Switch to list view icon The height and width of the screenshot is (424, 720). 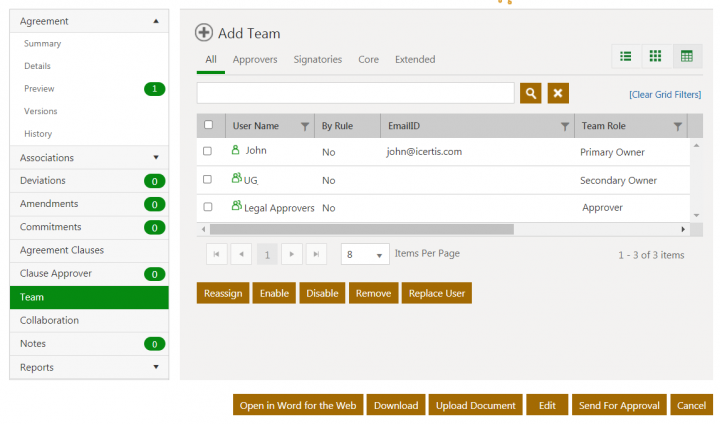(x=626, y=57)
